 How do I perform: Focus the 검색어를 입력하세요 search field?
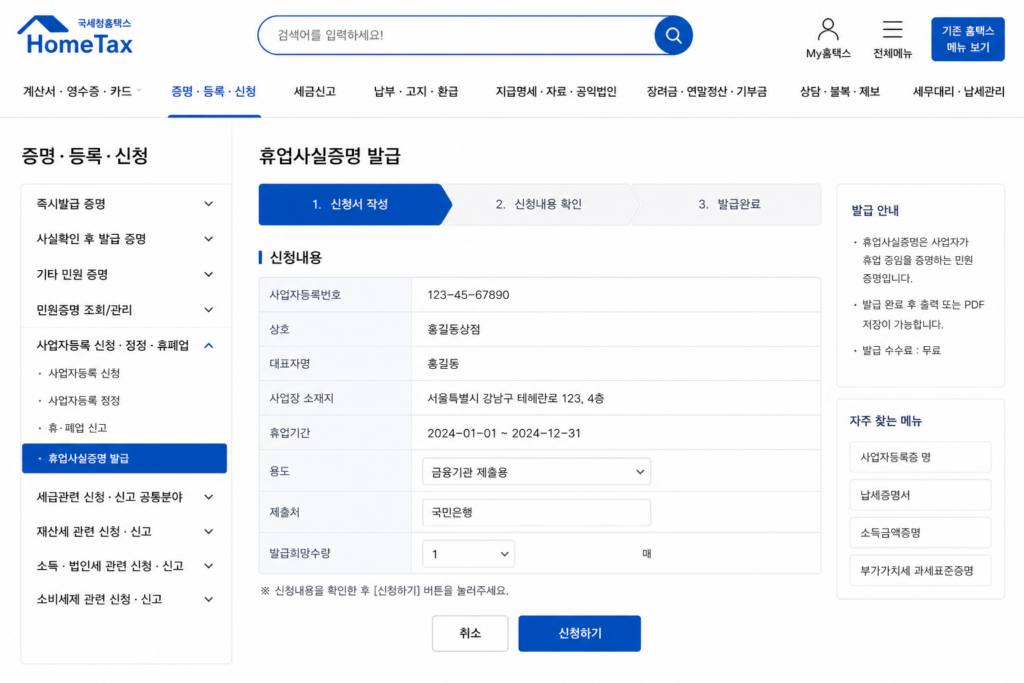(457, 35)
